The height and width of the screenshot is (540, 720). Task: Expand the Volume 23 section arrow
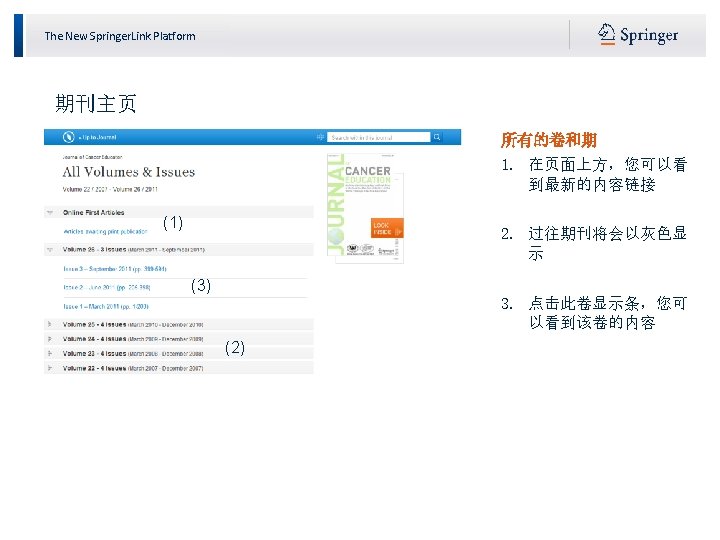pos(50,354)
